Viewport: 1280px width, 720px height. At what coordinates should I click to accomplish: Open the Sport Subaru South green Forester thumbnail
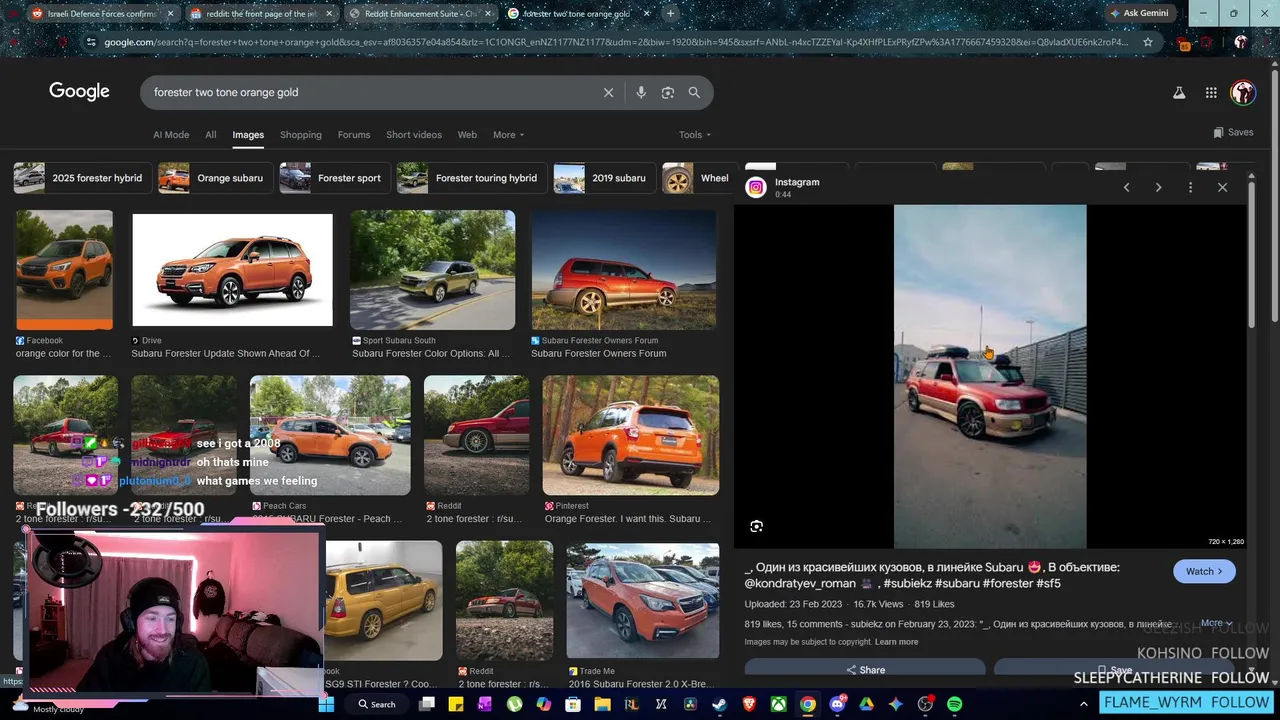click(x=432, y=270)
